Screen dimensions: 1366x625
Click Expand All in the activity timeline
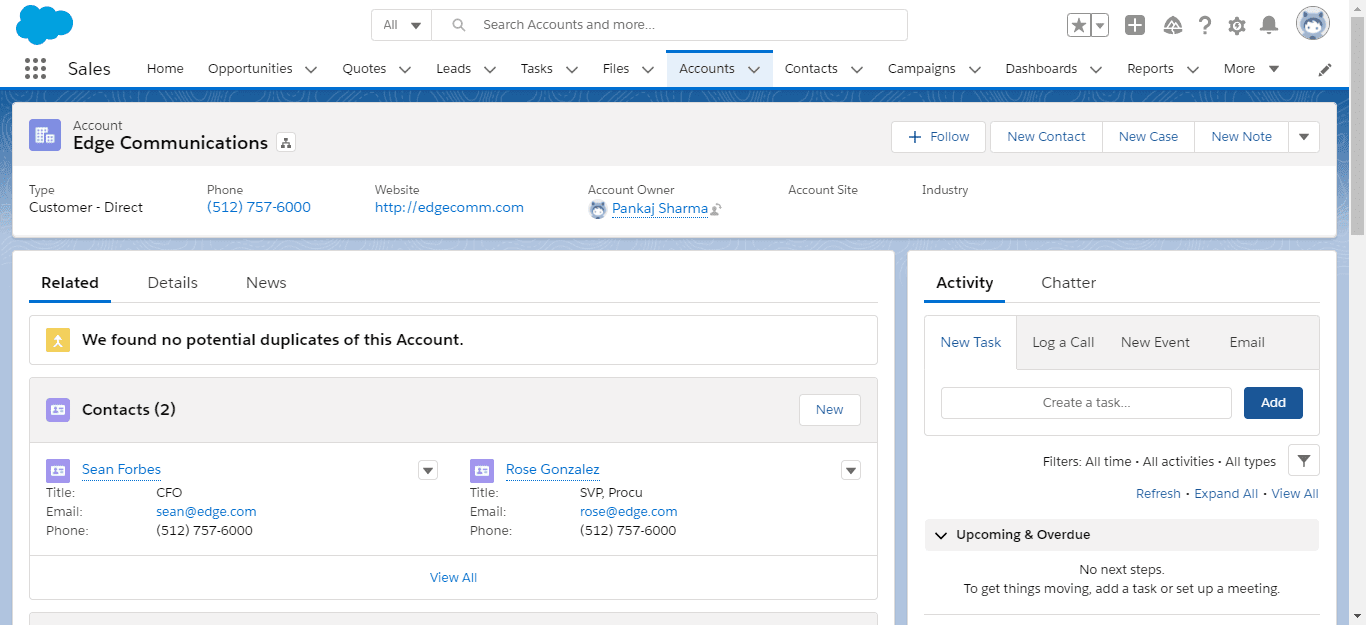[x=1226, y=494]
